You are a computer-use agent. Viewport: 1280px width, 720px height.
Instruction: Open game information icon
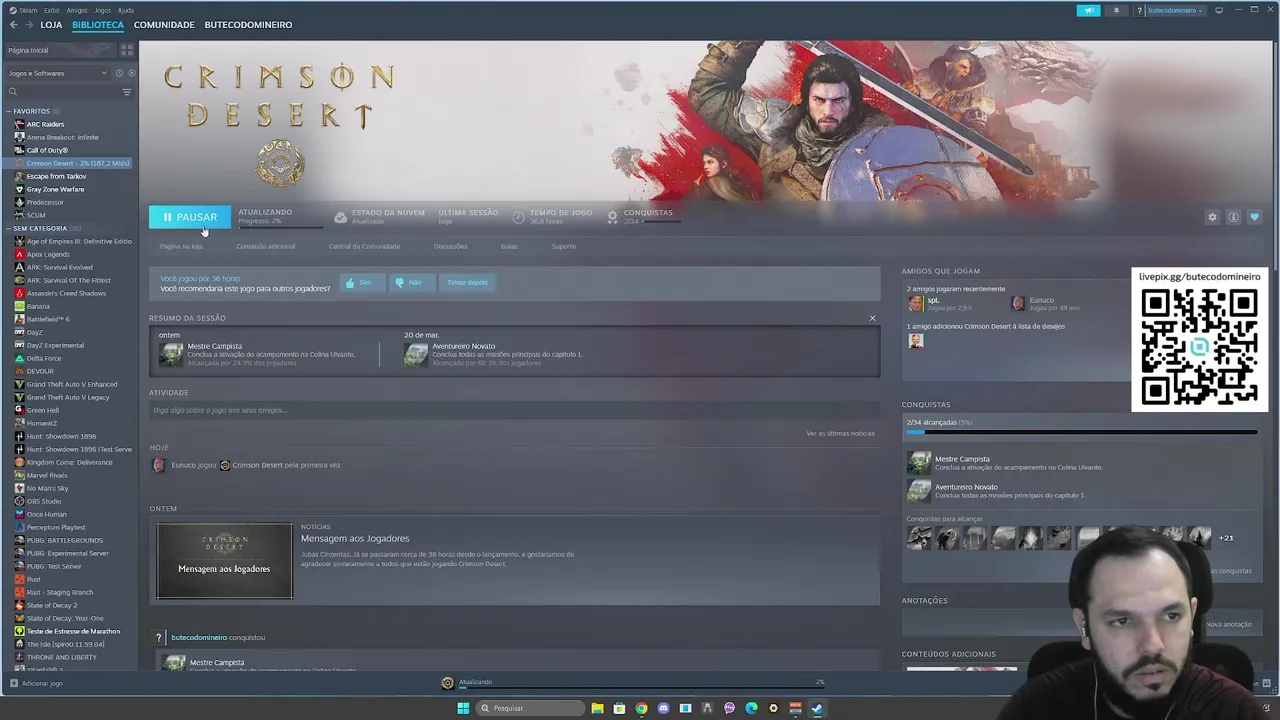(x=1233, y=217)
